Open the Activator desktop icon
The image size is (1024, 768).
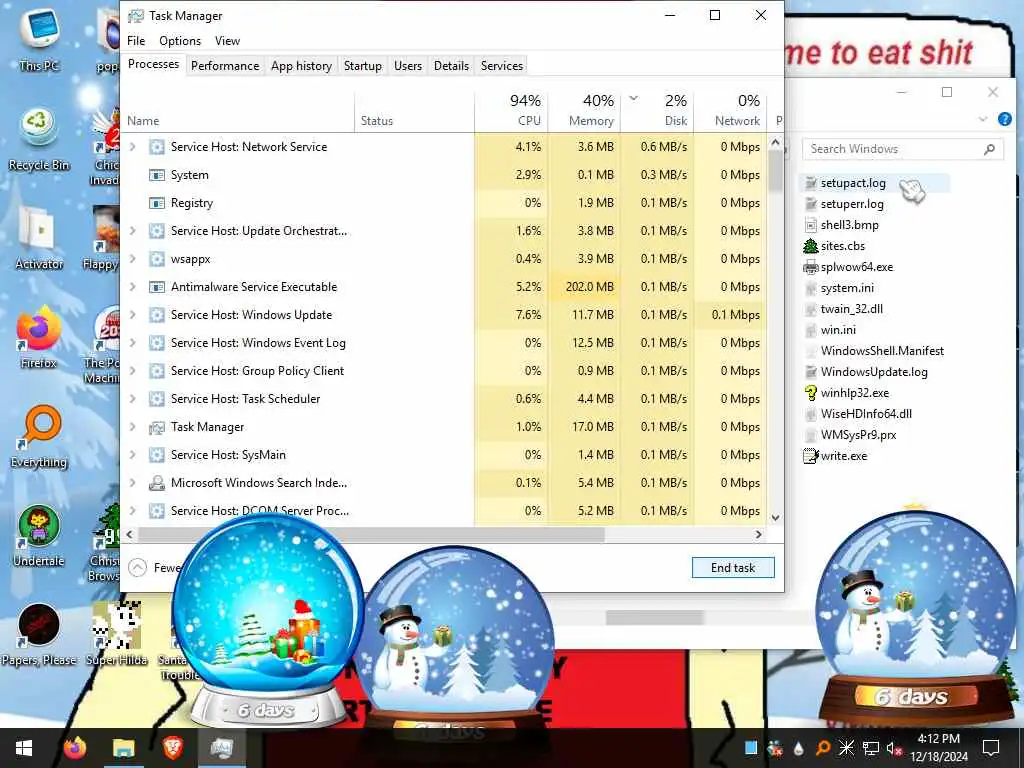coord(39,238)
